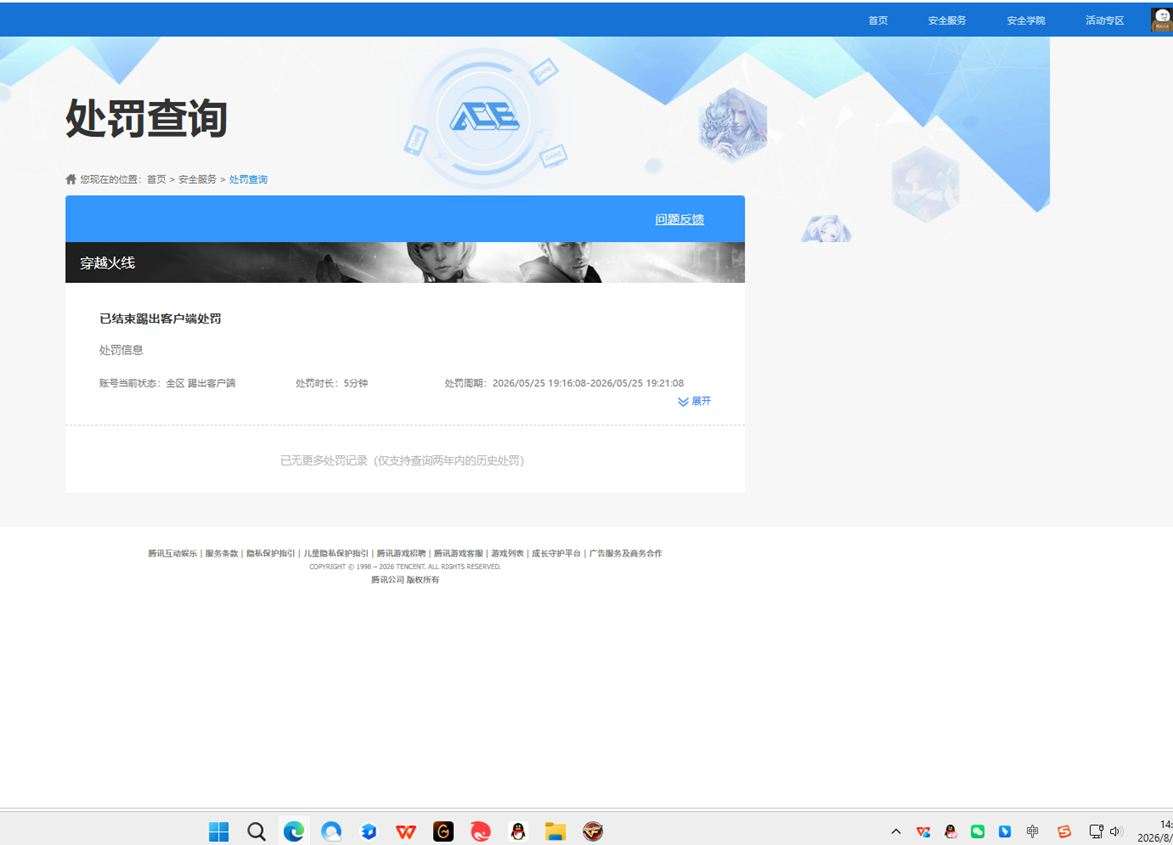1173x845 pixels.
Task: Click 首页 in the breadcrumb trail
Action: [x=156, y=179]
